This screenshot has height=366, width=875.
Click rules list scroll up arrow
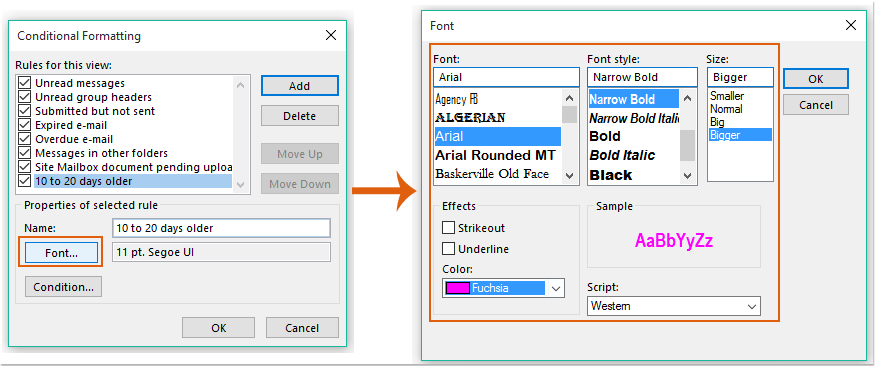point(241,85)
